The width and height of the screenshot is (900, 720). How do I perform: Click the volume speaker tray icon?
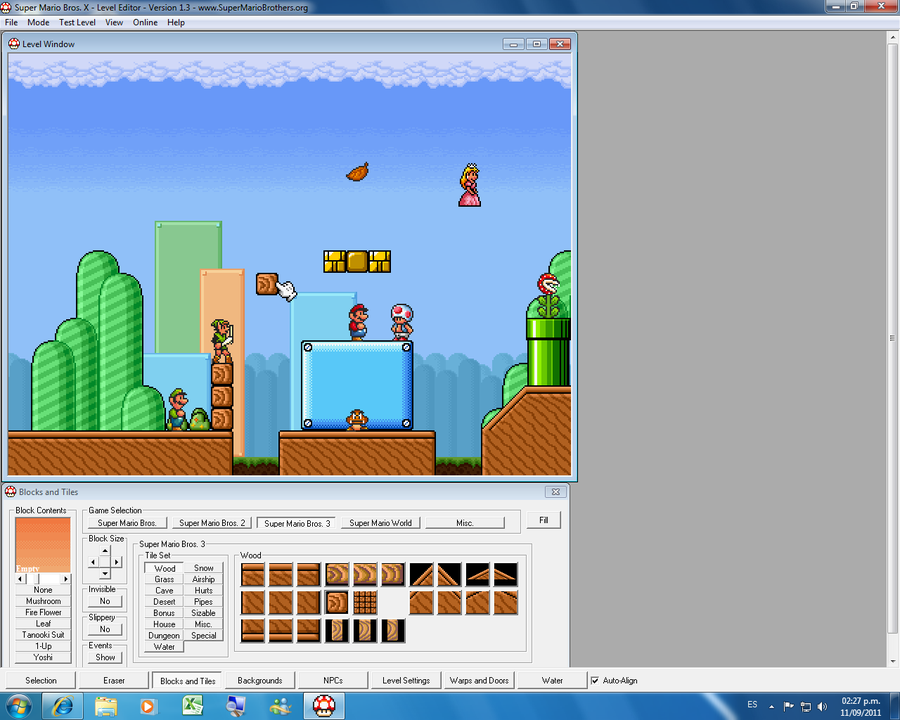pyautogui.click(x=823, y=707)
